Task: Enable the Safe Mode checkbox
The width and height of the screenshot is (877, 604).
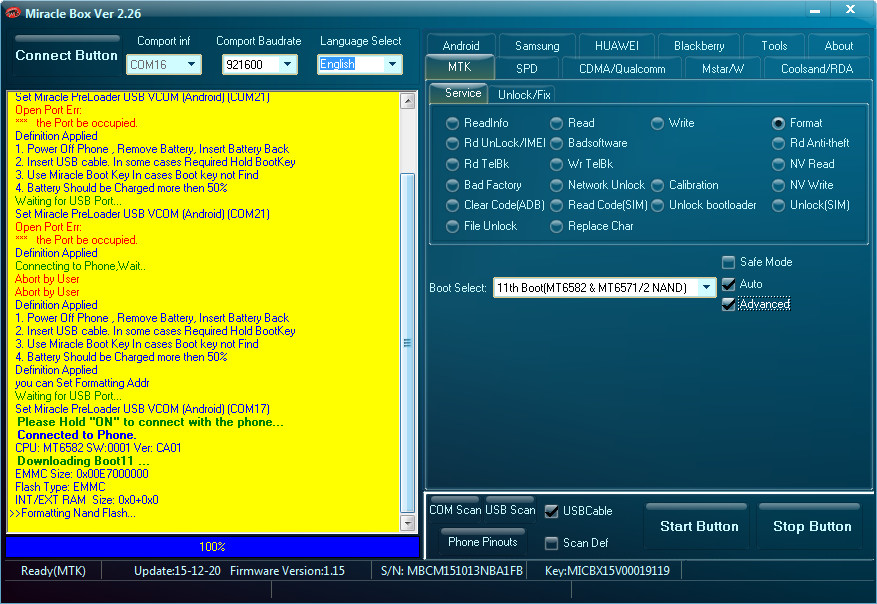Action: pos(728,262)
